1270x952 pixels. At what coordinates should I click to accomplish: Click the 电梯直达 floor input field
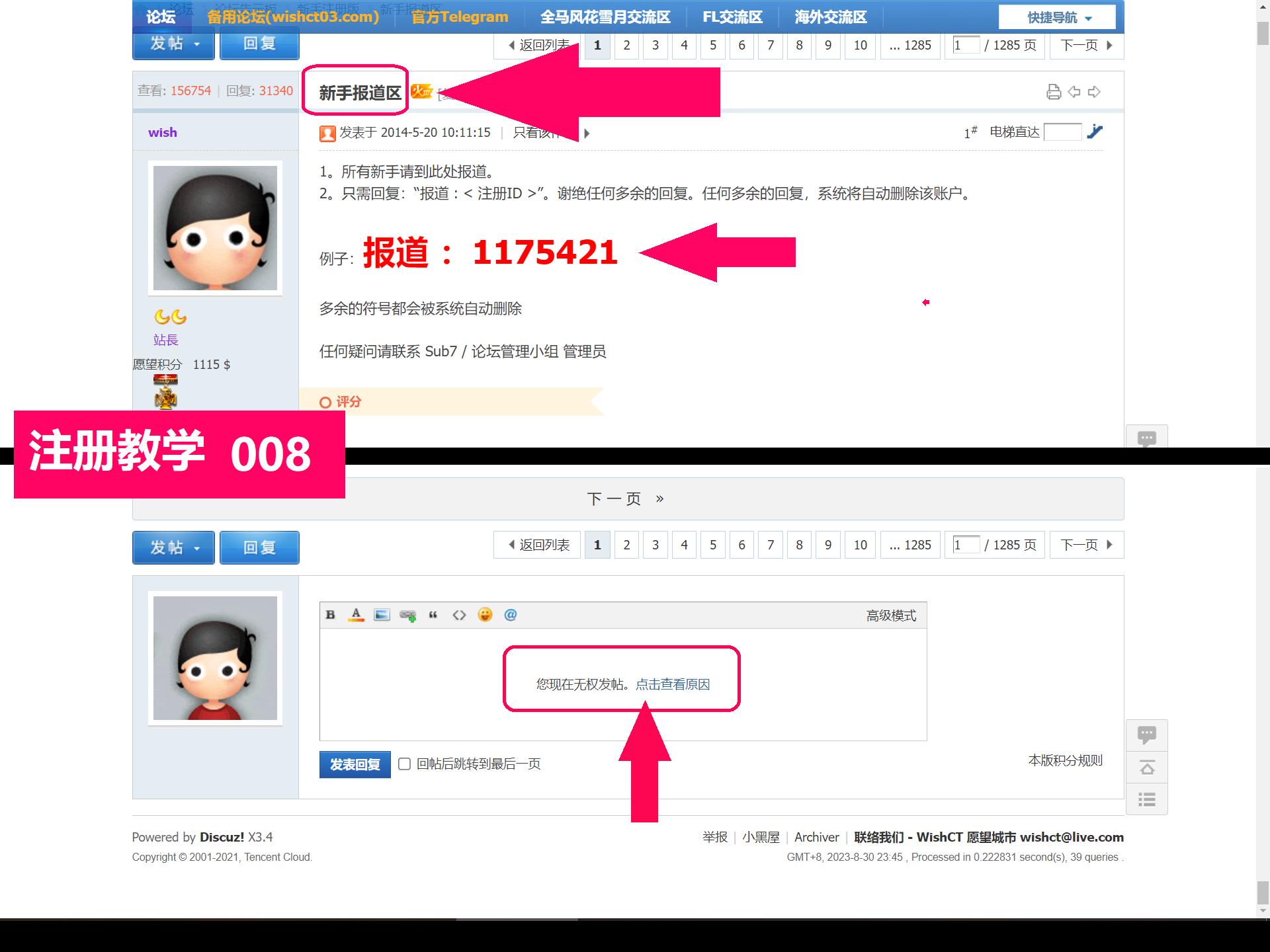[x=1062, y=132]
